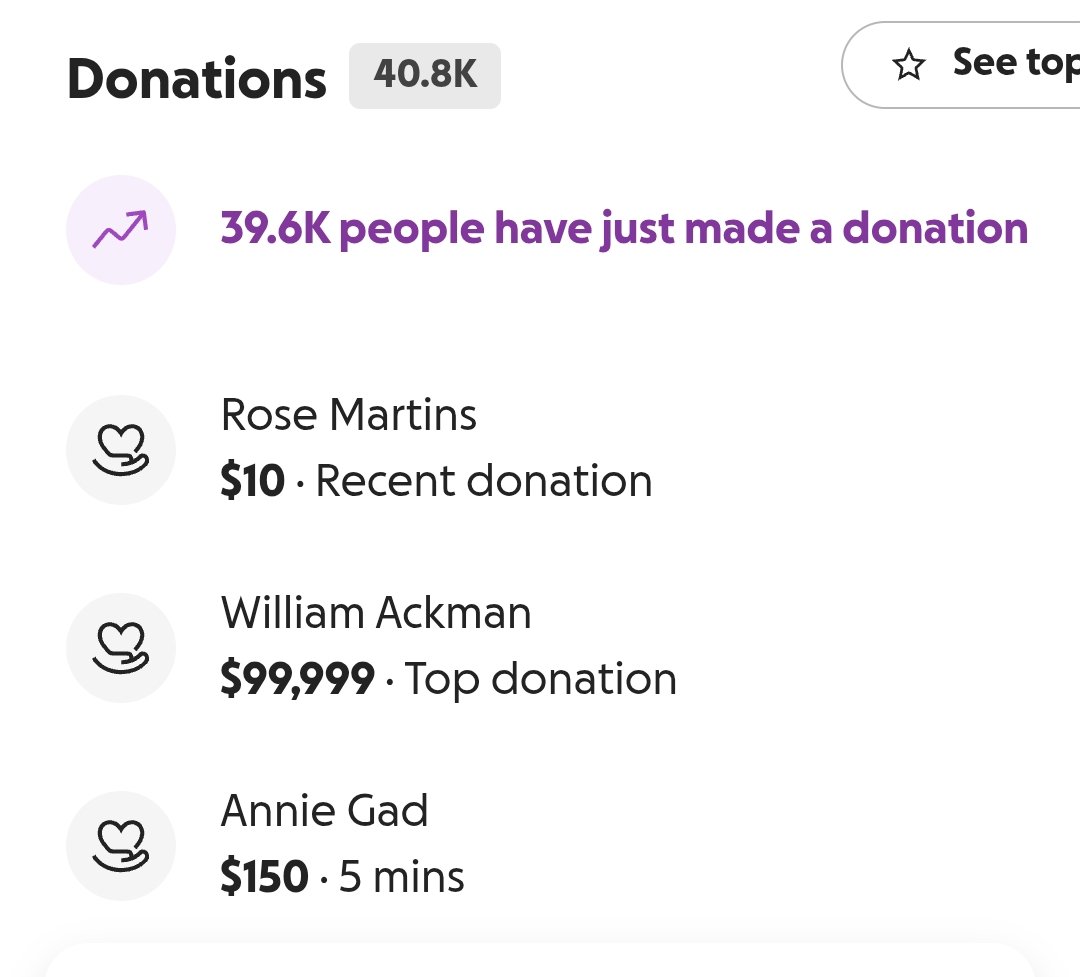Click the heart-hand icon beside Annie Gad

[120, 846]
